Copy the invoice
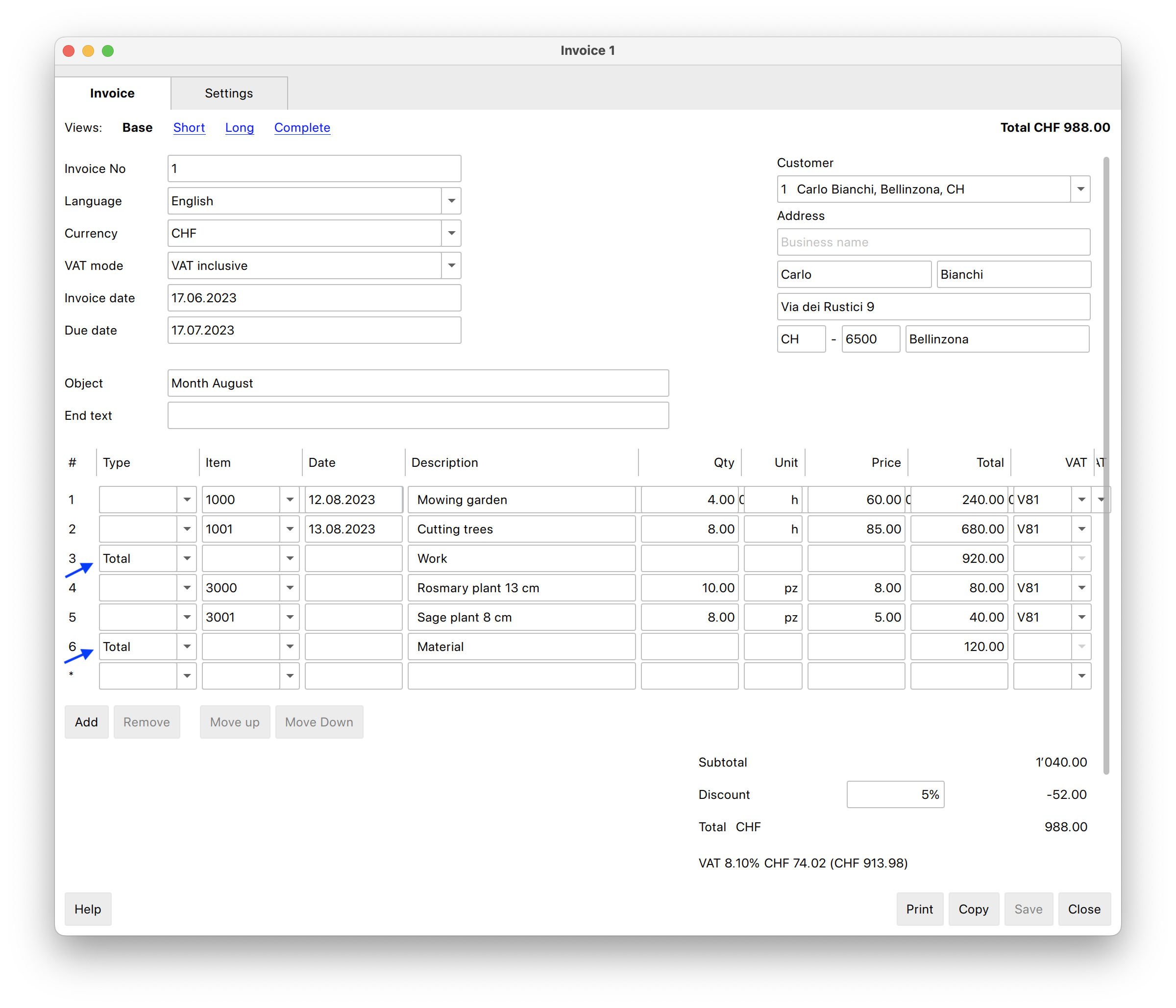Viewport: 1176px width, 1008px height. [973, 909]
